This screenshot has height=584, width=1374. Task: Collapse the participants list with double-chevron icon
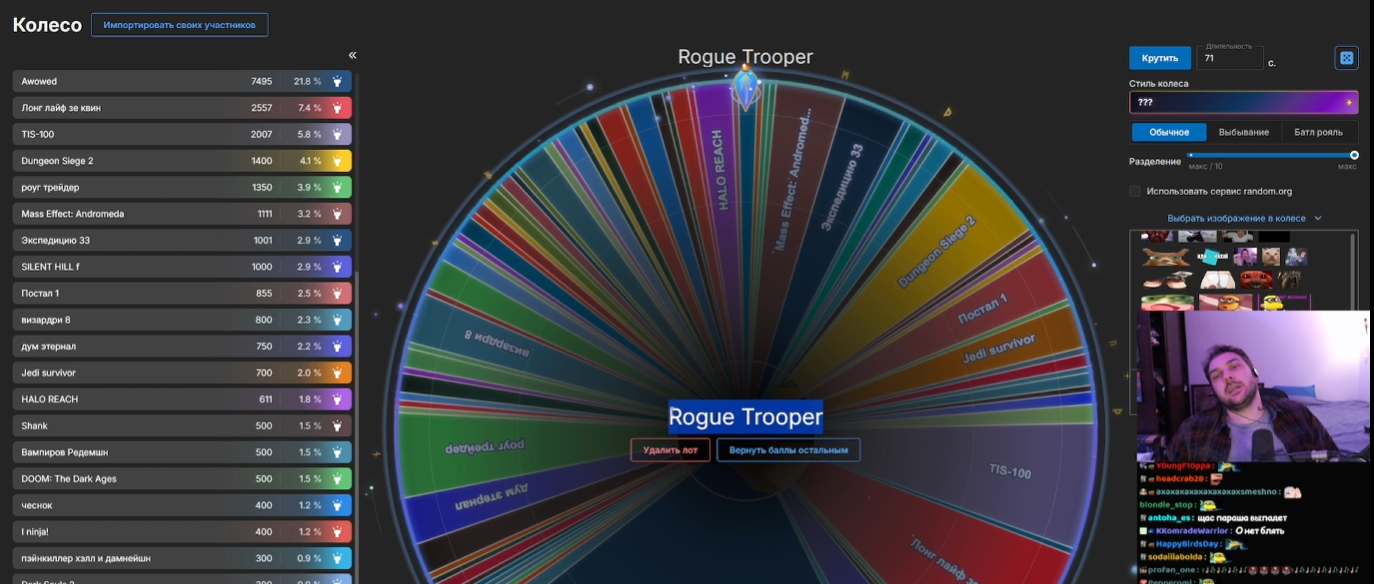click(352, 55)
